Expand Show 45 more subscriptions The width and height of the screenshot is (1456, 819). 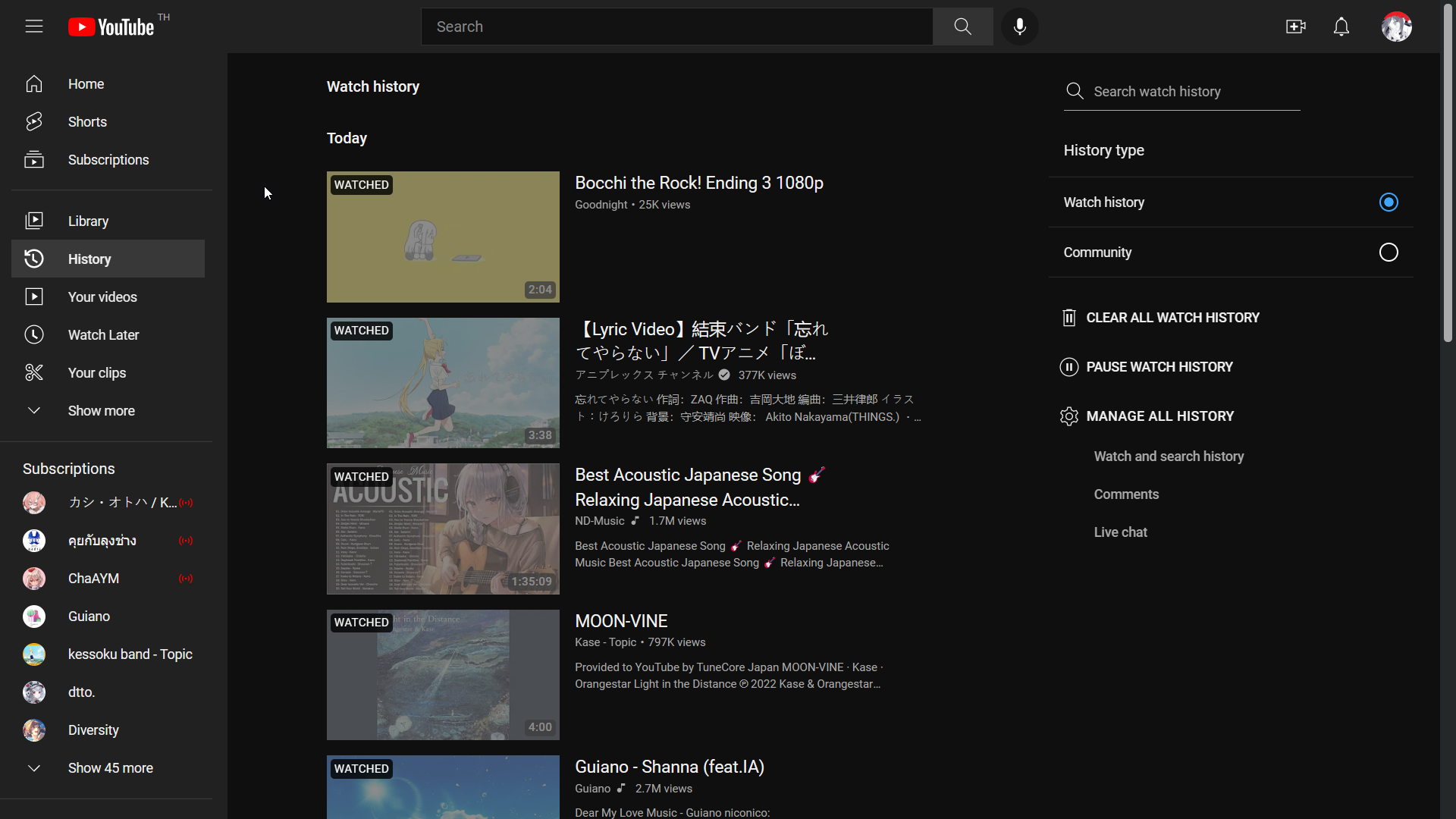(110, 768)
